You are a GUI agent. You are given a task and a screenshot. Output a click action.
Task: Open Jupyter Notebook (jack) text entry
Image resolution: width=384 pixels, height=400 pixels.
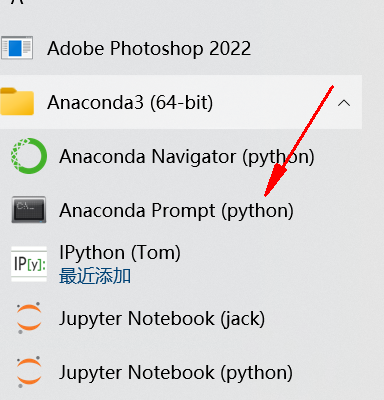(x=162, y=319)
